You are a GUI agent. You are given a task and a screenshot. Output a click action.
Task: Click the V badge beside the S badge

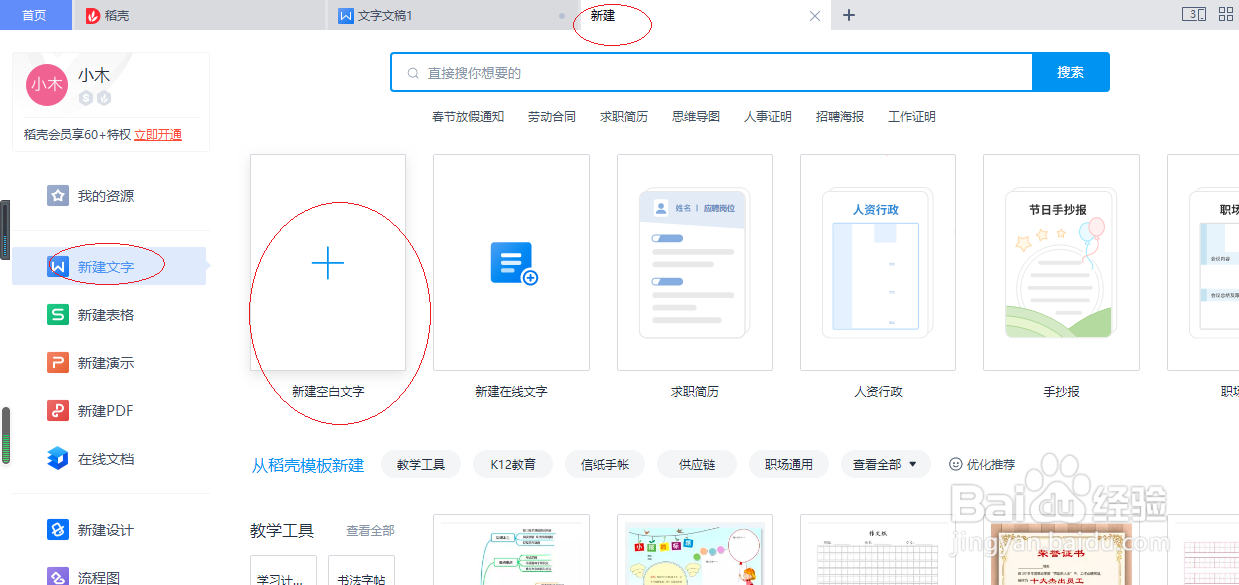[103, 98]
